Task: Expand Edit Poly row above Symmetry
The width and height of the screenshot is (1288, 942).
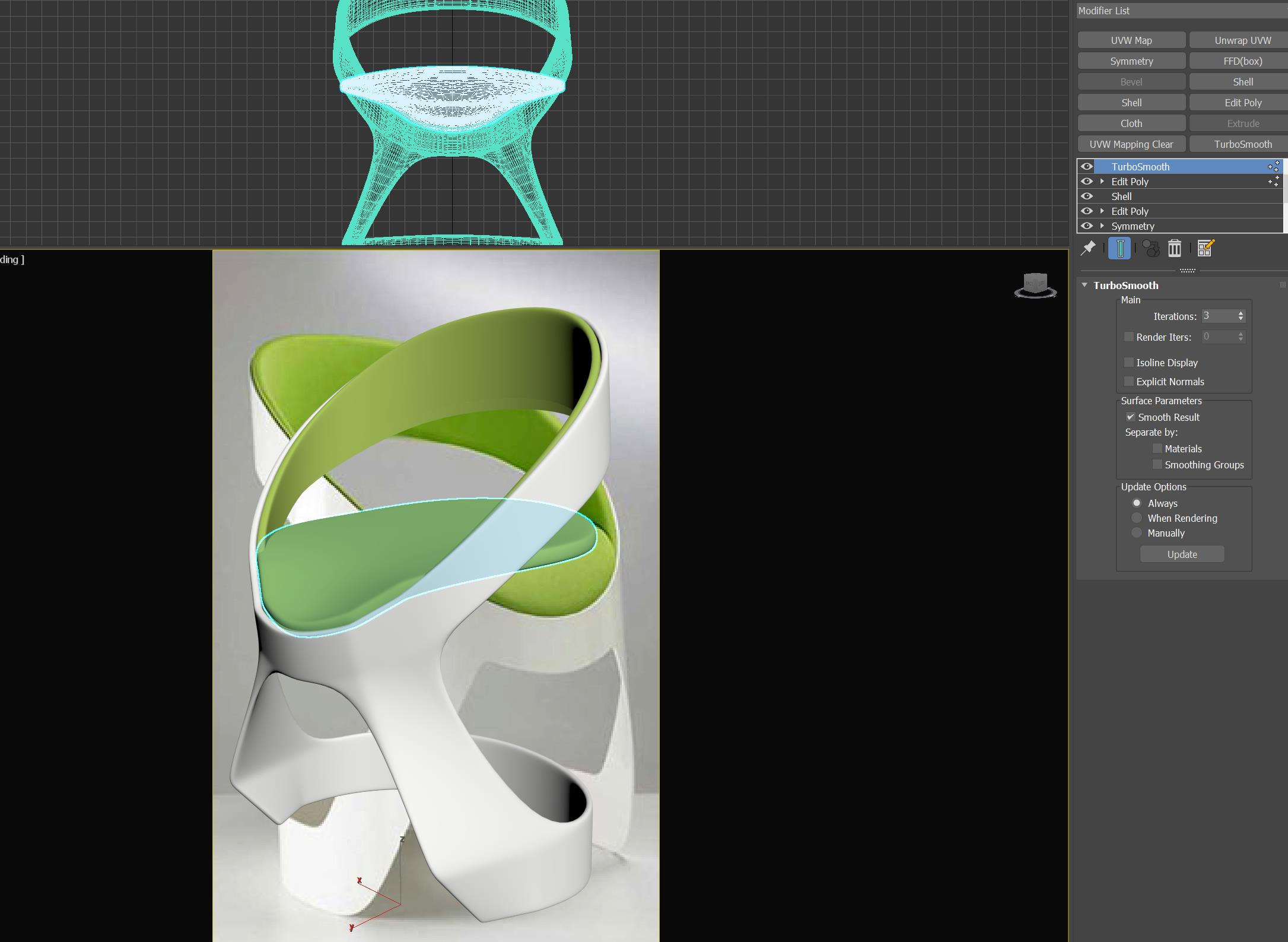Action: tap(1102, 211)
